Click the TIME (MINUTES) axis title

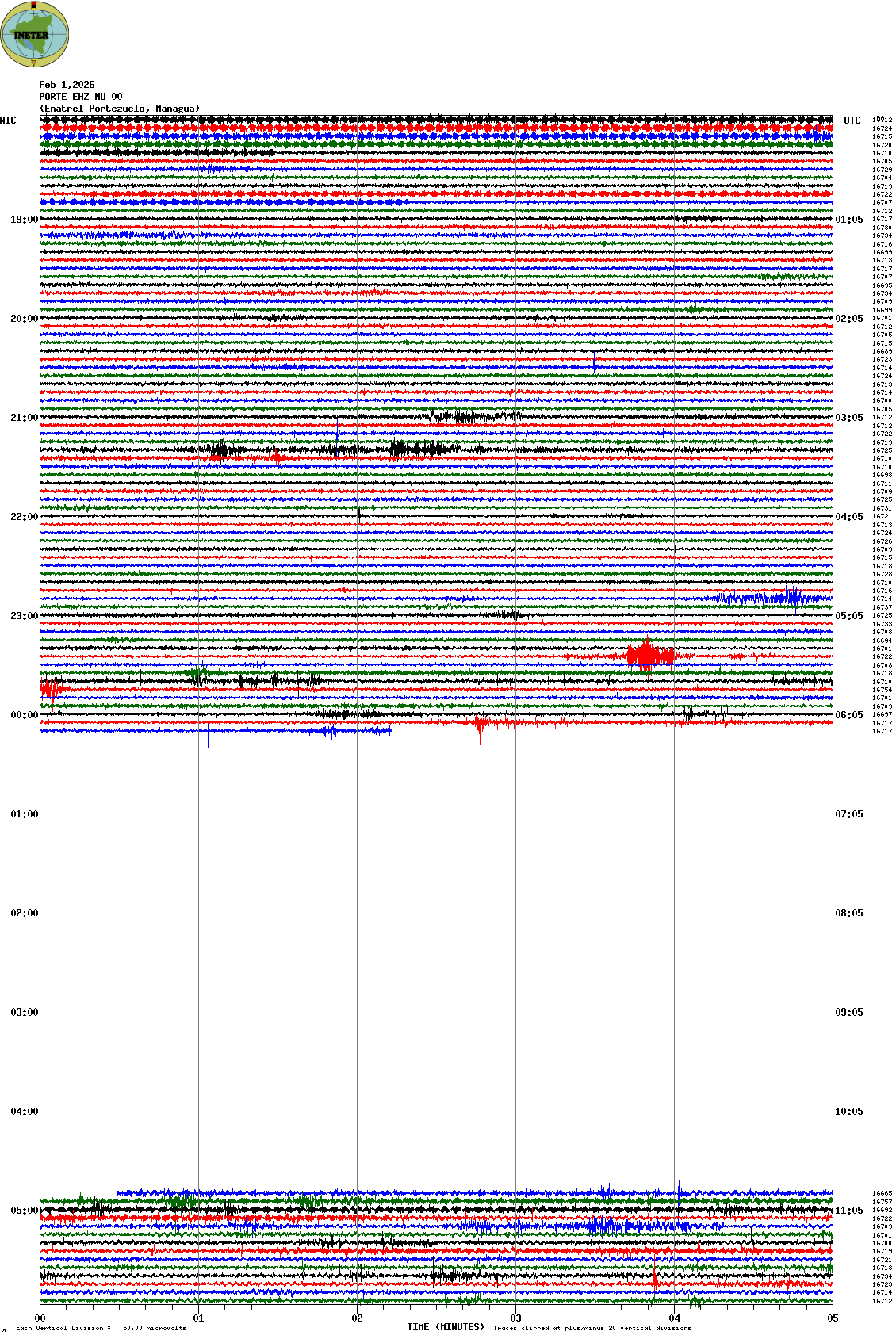pos(445,1327)
